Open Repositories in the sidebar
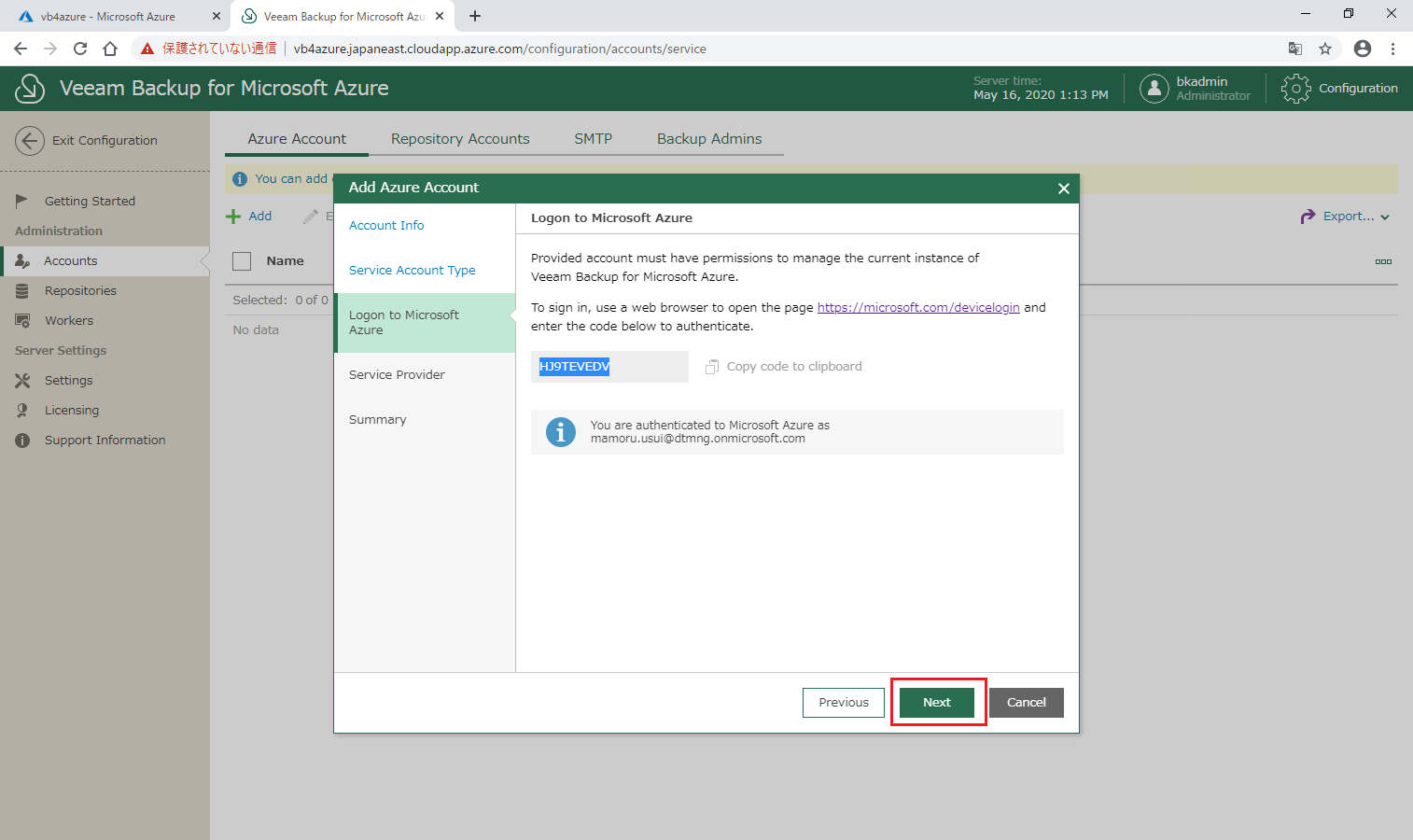Screen dimensions: 1413x840 click(80, 290)
